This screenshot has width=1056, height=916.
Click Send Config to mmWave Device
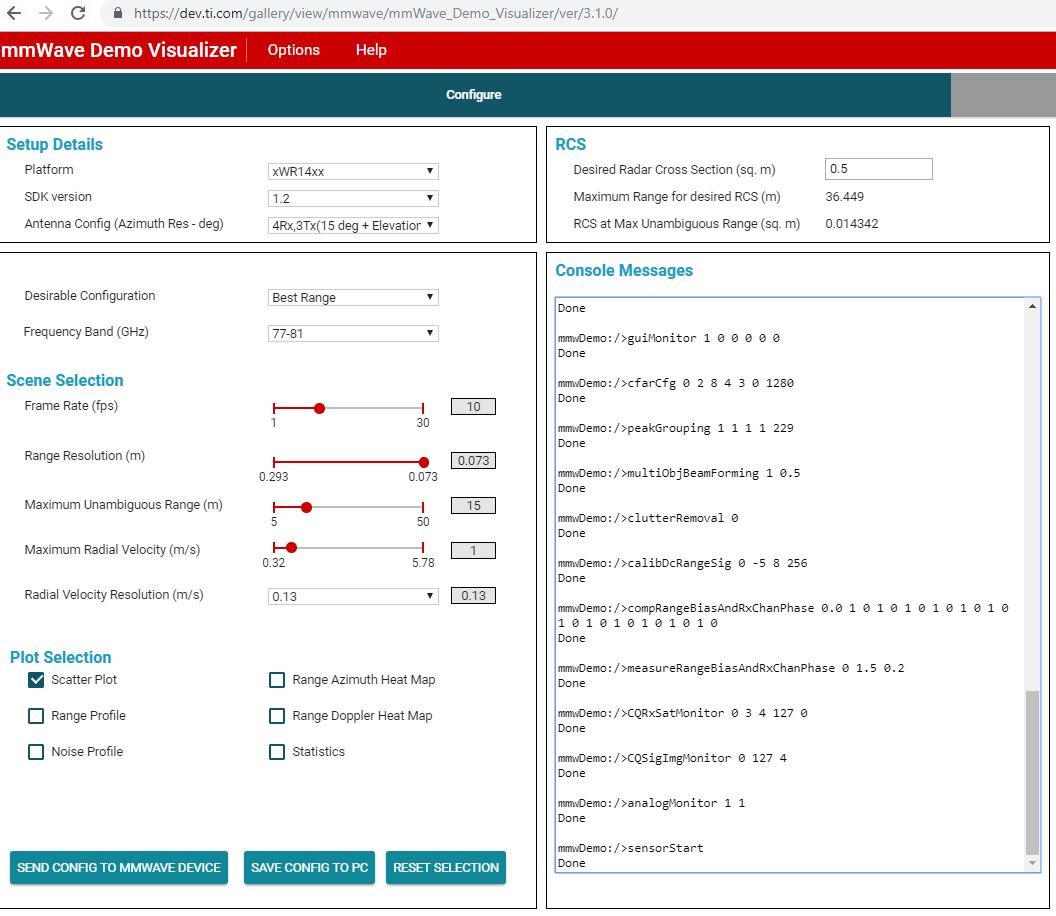tap(119, 868)
